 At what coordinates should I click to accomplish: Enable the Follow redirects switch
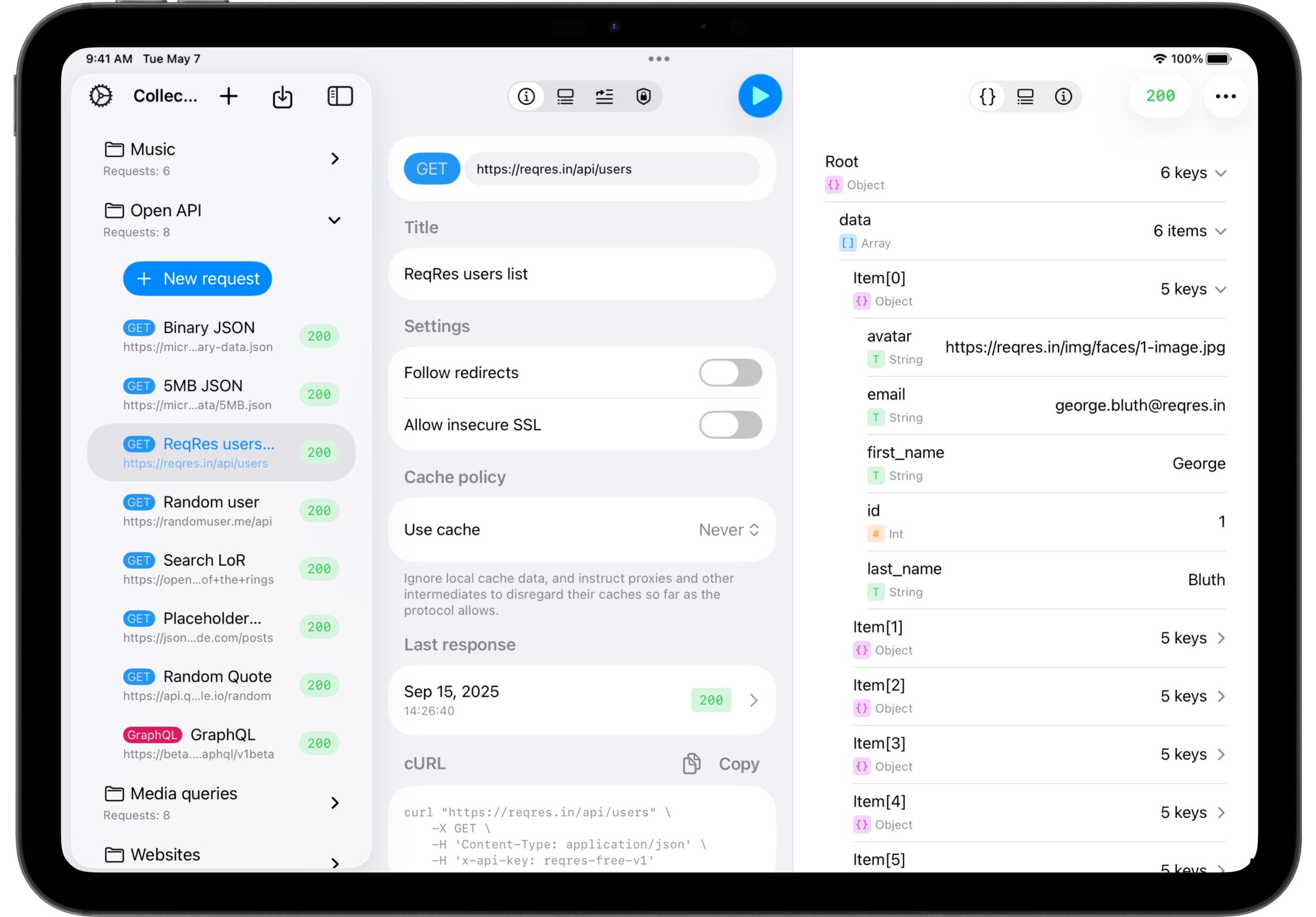tap(729, 373)
